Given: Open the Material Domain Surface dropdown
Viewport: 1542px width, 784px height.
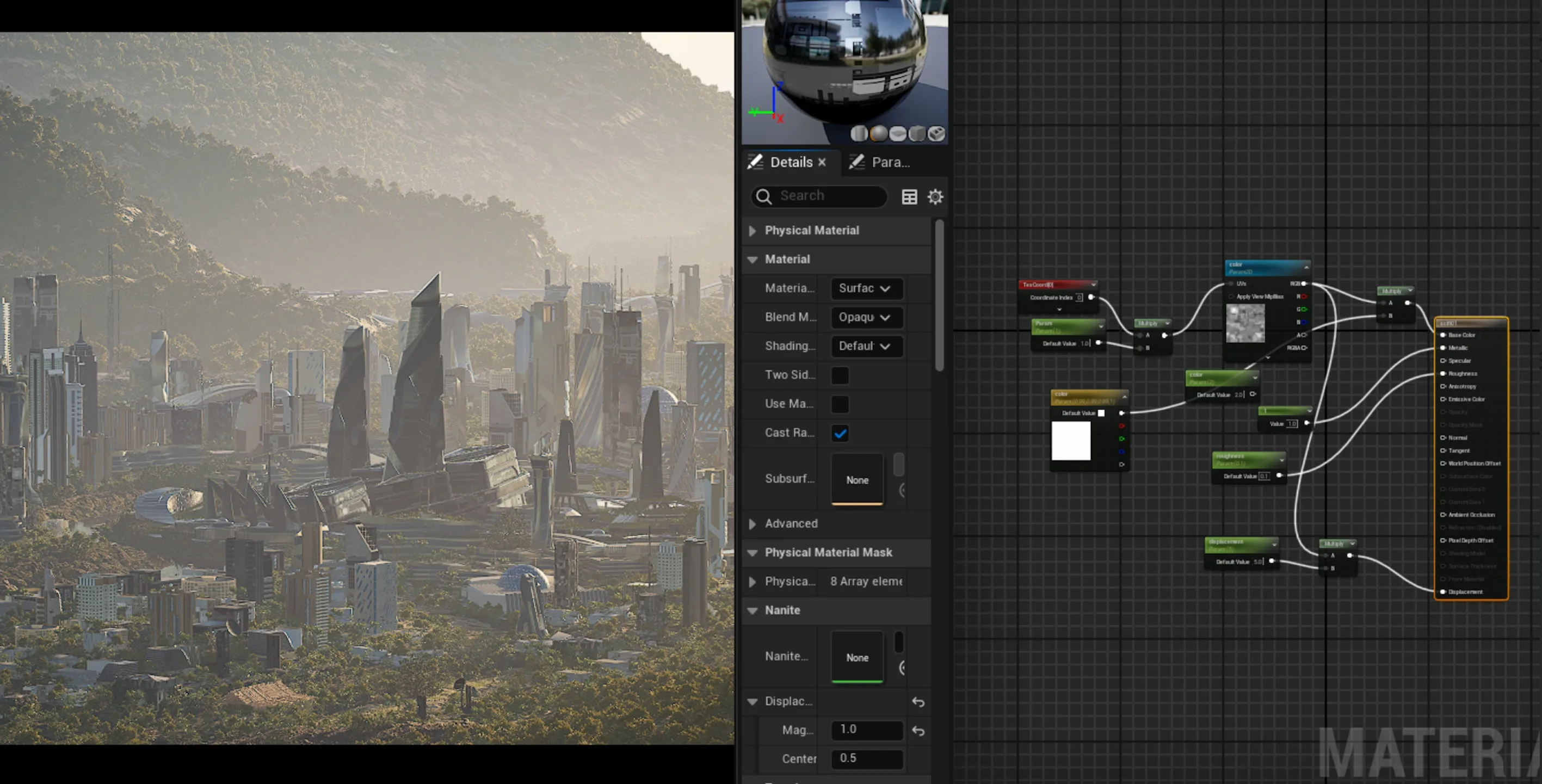Looking at the screenshot, I should click(866, 288).
